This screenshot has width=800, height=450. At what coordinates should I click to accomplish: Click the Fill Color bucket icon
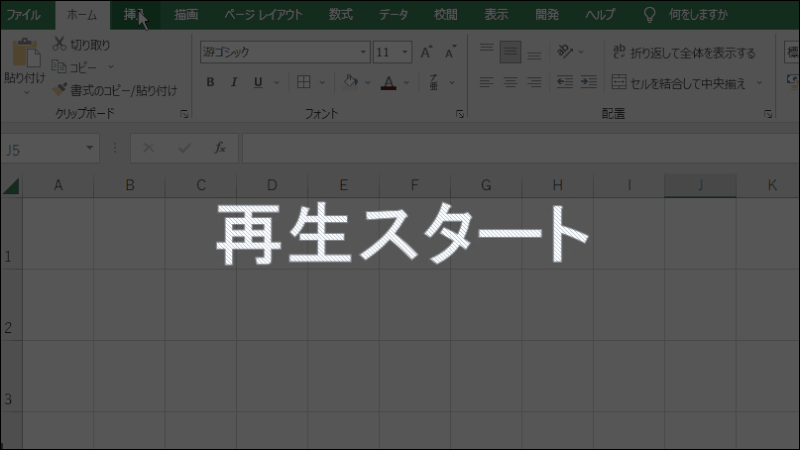coord(351,82)
